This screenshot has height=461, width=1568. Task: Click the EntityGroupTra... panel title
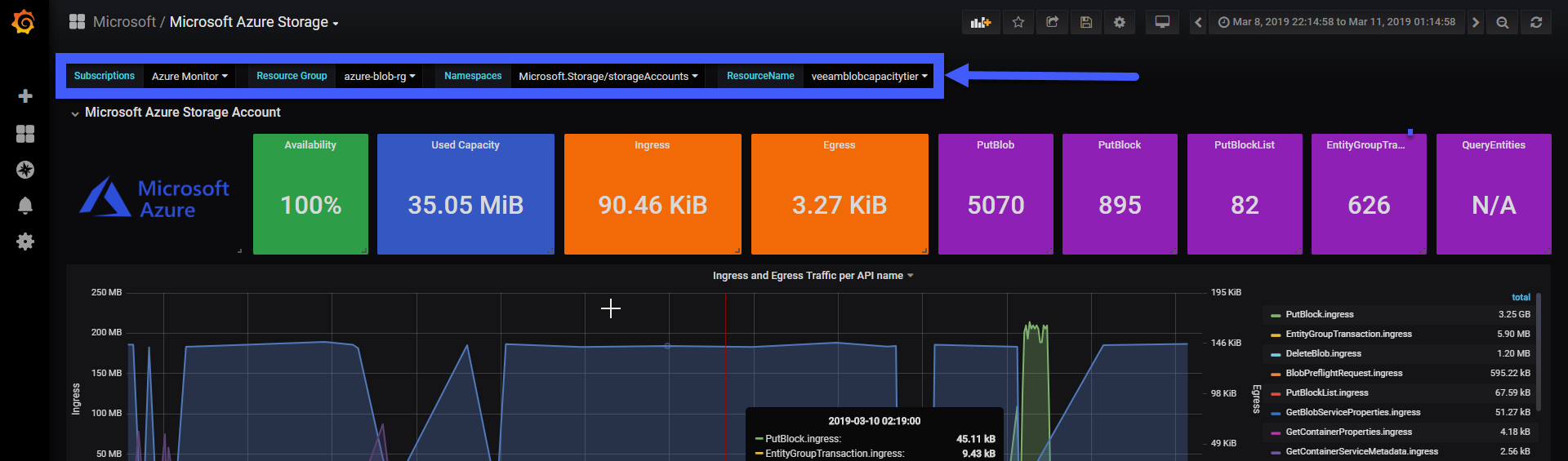(1365, 145)
